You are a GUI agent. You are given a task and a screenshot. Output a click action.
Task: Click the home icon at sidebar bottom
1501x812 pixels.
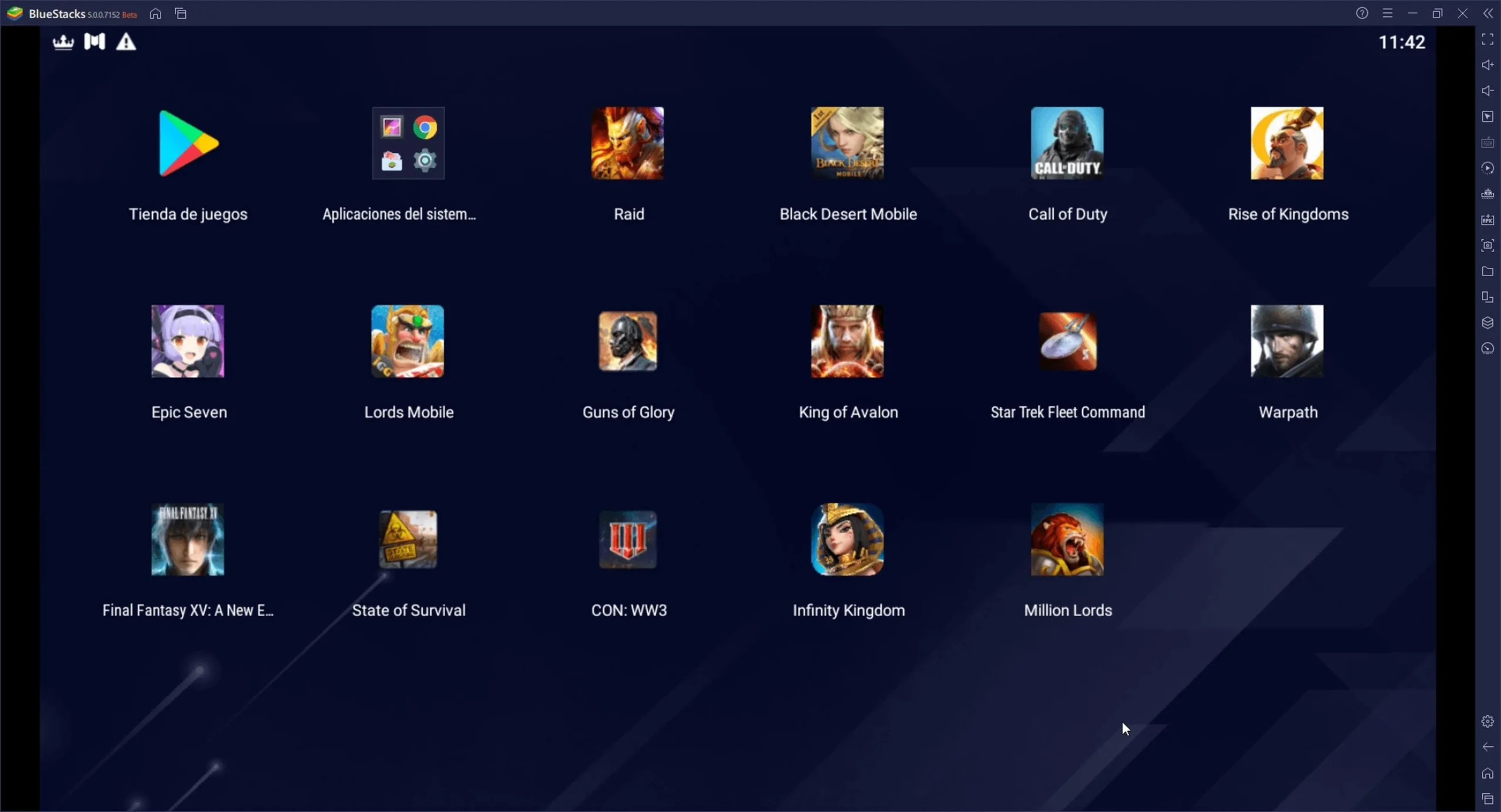[1488, 773]
